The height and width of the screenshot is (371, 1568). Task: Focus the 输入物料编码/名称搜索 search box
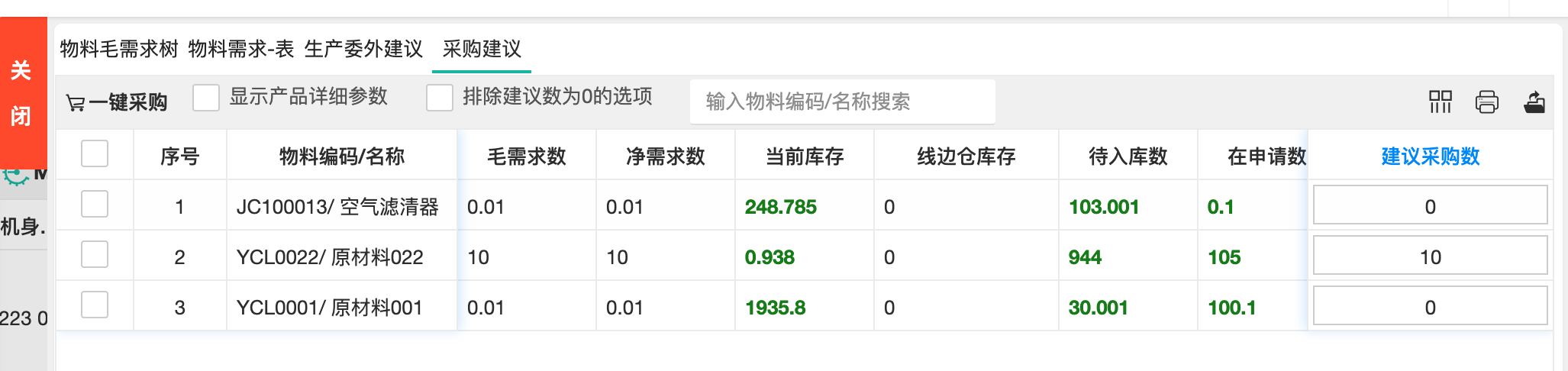tap(841, 102)
